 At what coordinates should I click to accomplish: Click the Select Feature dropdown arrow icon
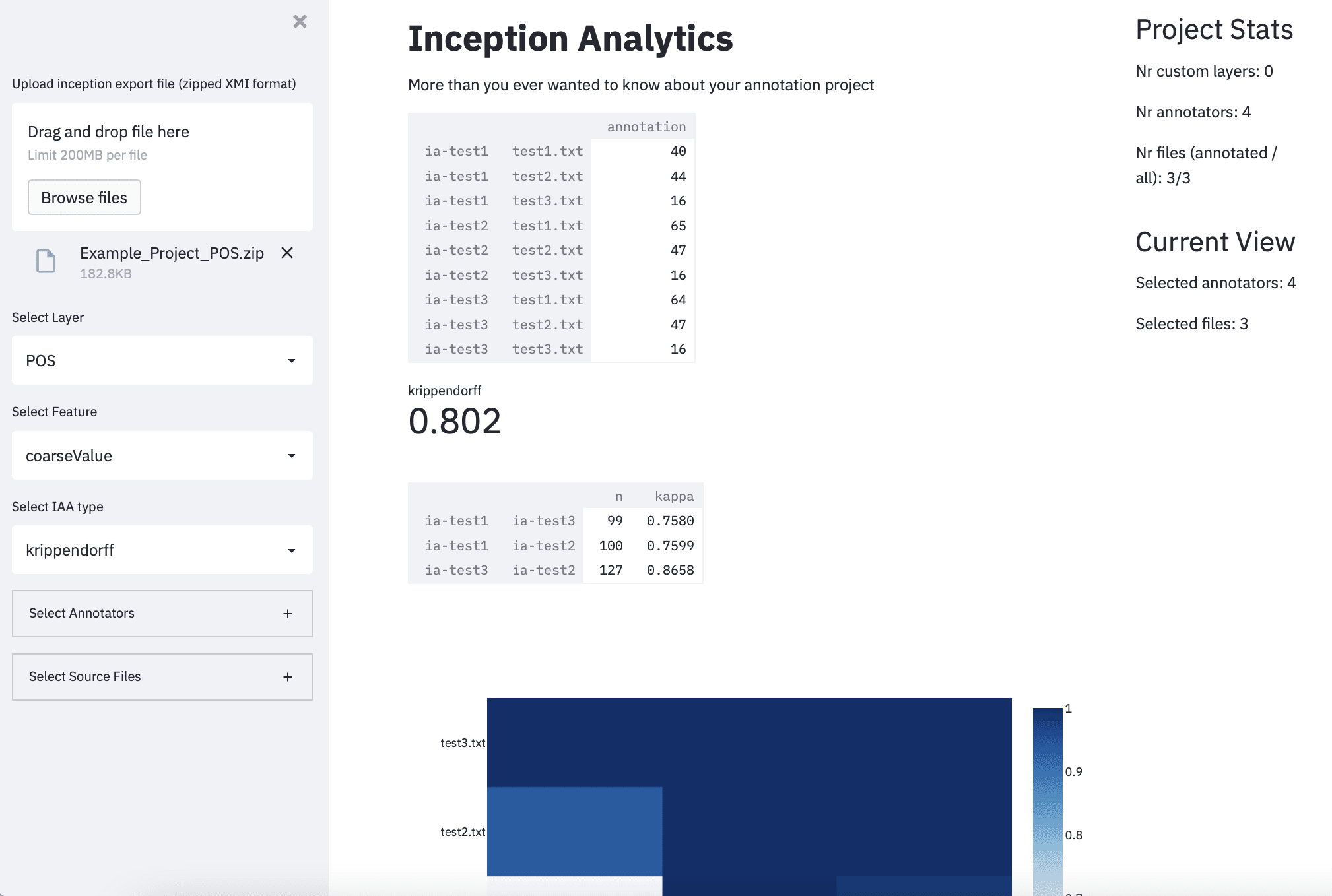pyautogui.click(x=292, y=455)
